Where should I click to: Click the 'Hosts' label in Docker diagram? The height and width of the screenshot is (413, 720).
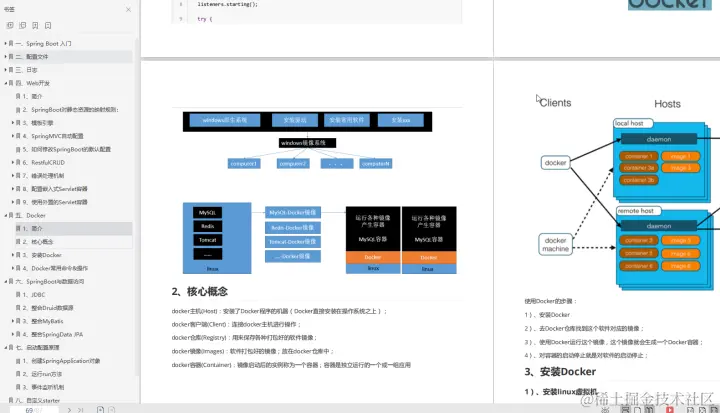(667, 104)
